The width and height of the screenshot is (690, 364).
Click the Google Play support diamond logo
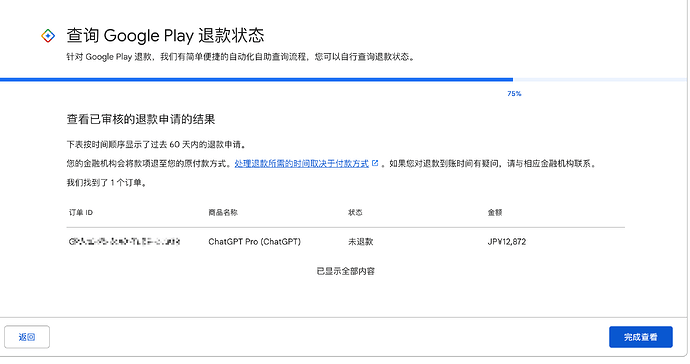(x=48, y=36)
